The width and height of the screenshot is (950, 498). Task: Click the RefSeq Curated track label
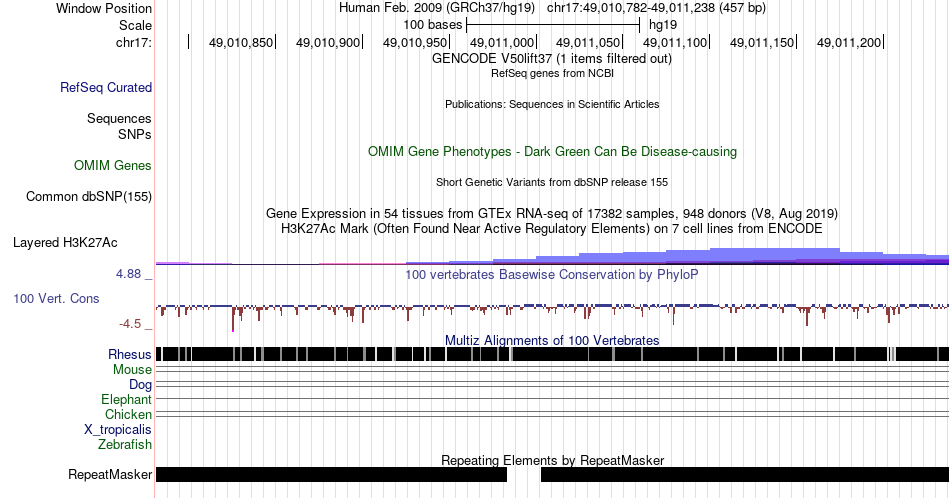[x=106, y=87]
